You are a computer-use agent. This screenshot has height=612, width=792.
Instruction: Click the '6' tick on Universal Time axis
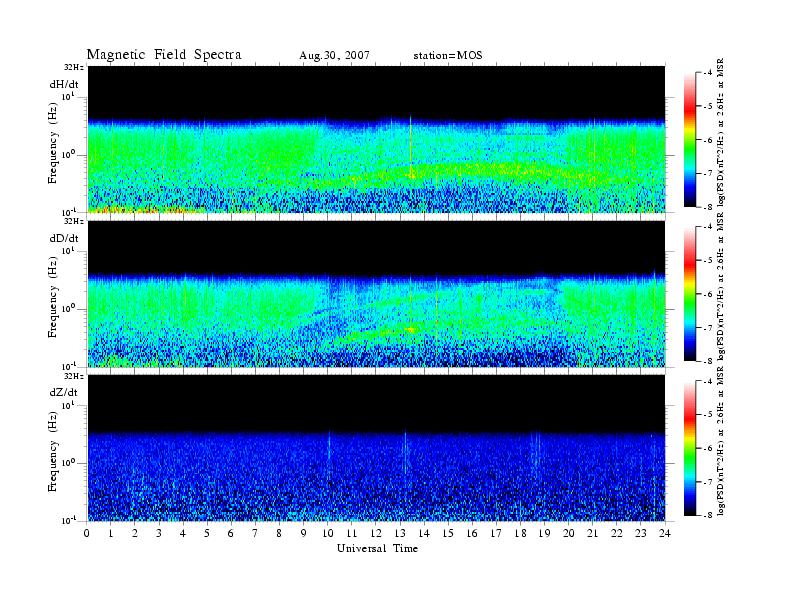click(232, 533)
